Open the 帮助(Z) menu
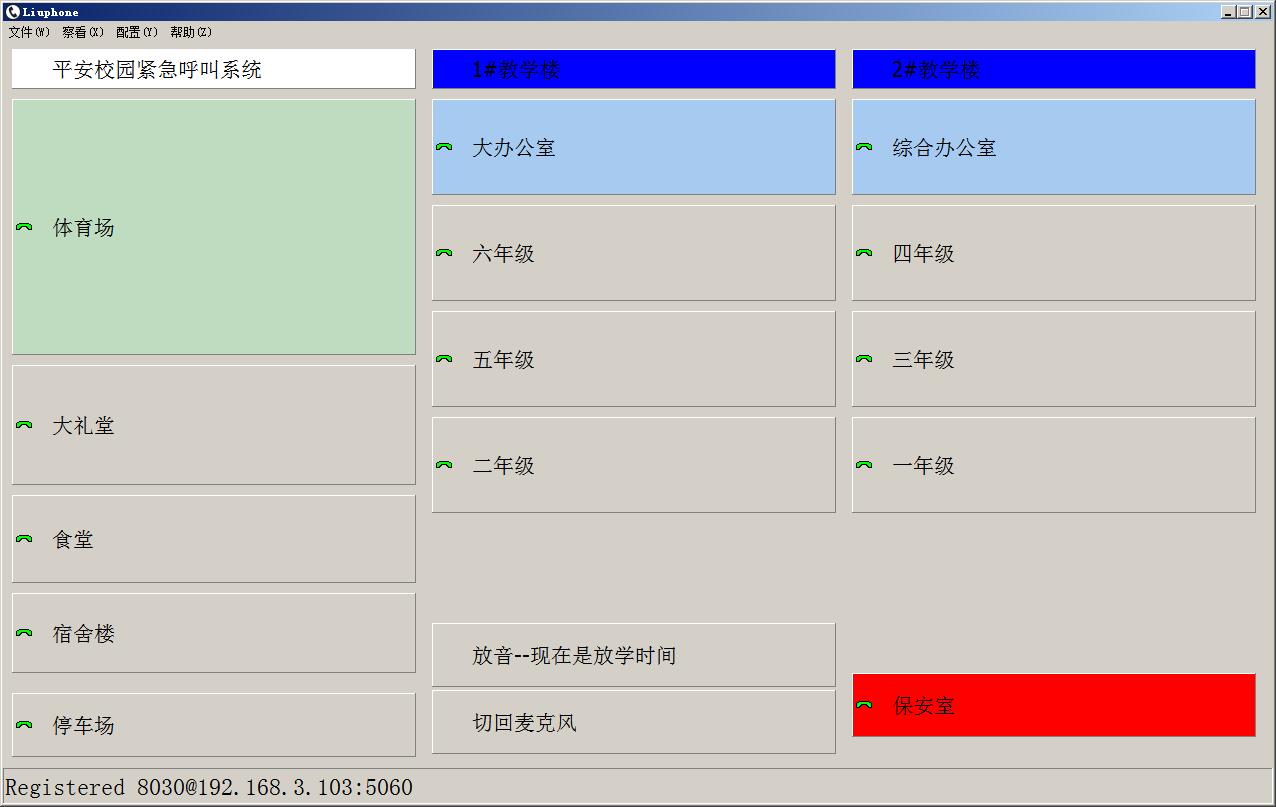This screenshot has height=807, width=1276. [191, 32]
